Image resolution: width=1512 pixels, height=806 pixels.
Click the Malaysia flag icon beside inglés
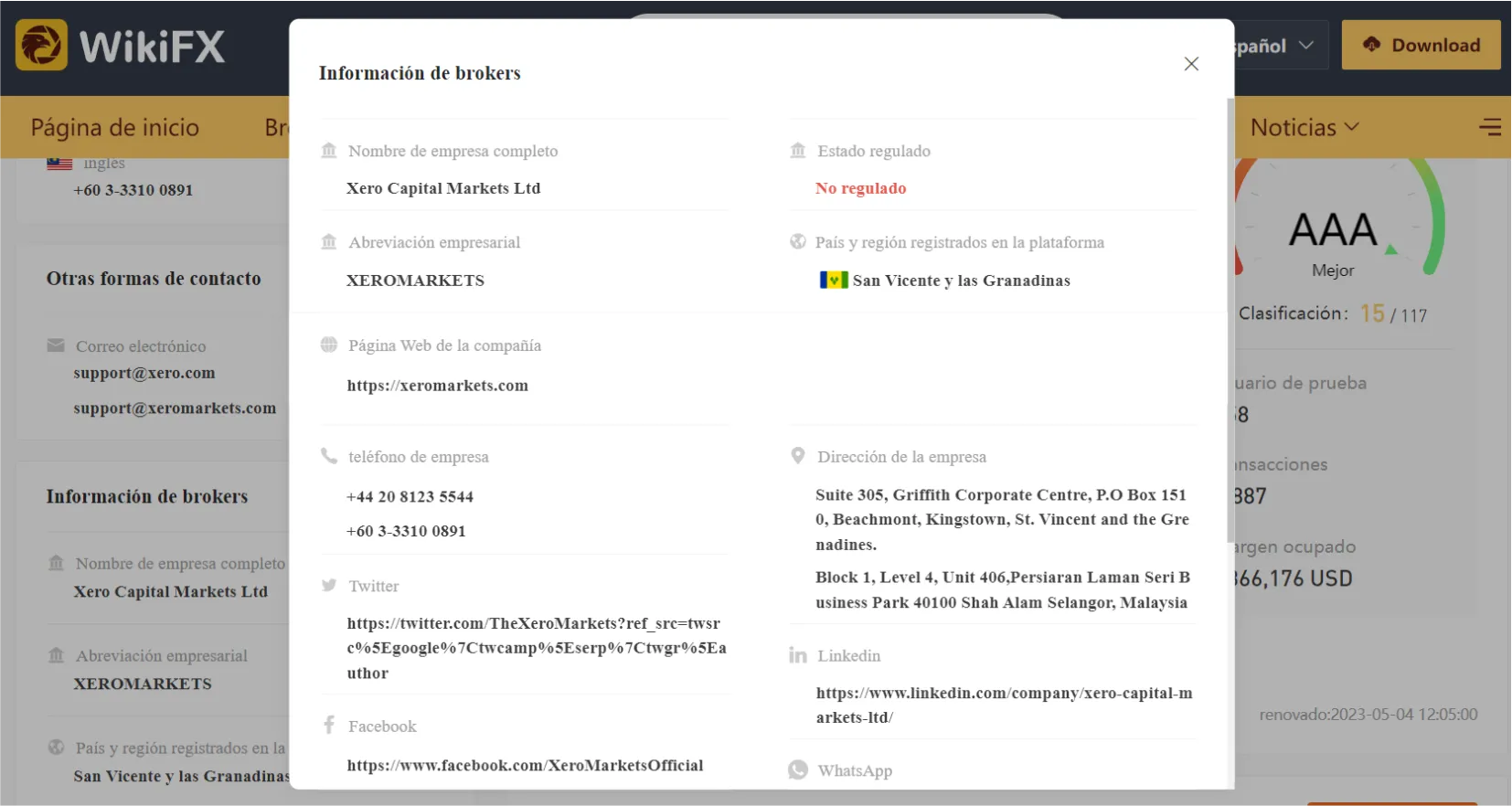pyautogui.click(x=59, y=164)
